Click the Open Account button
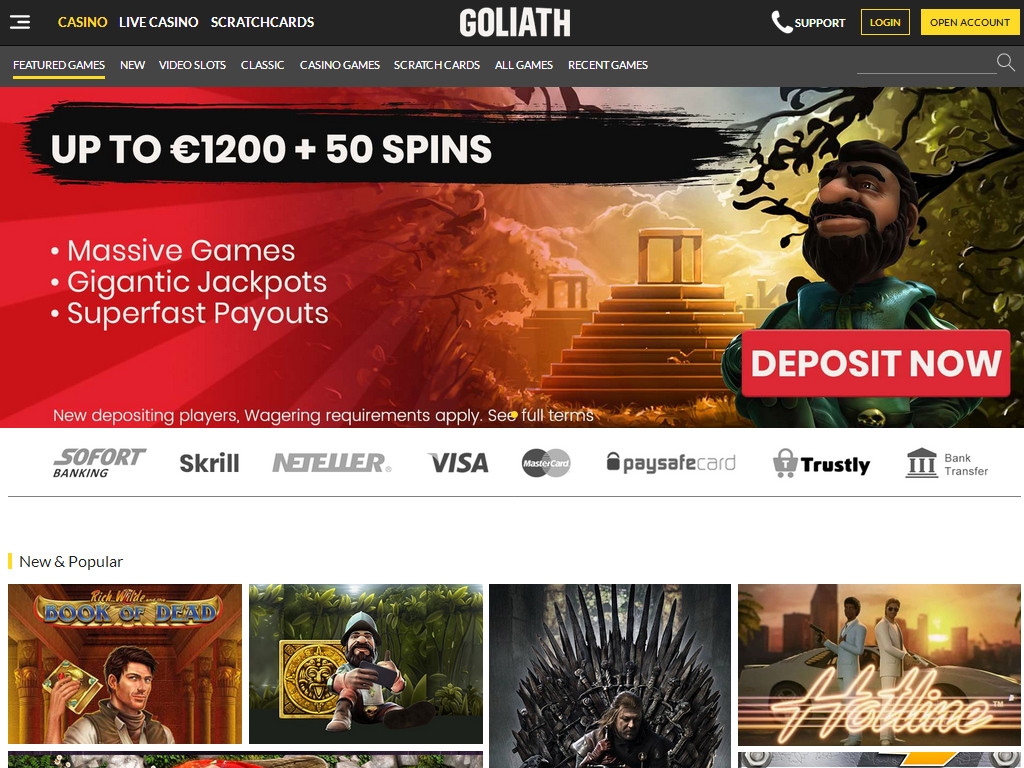The height and width of the screenshot is (768, 1024). click(970, 22)
